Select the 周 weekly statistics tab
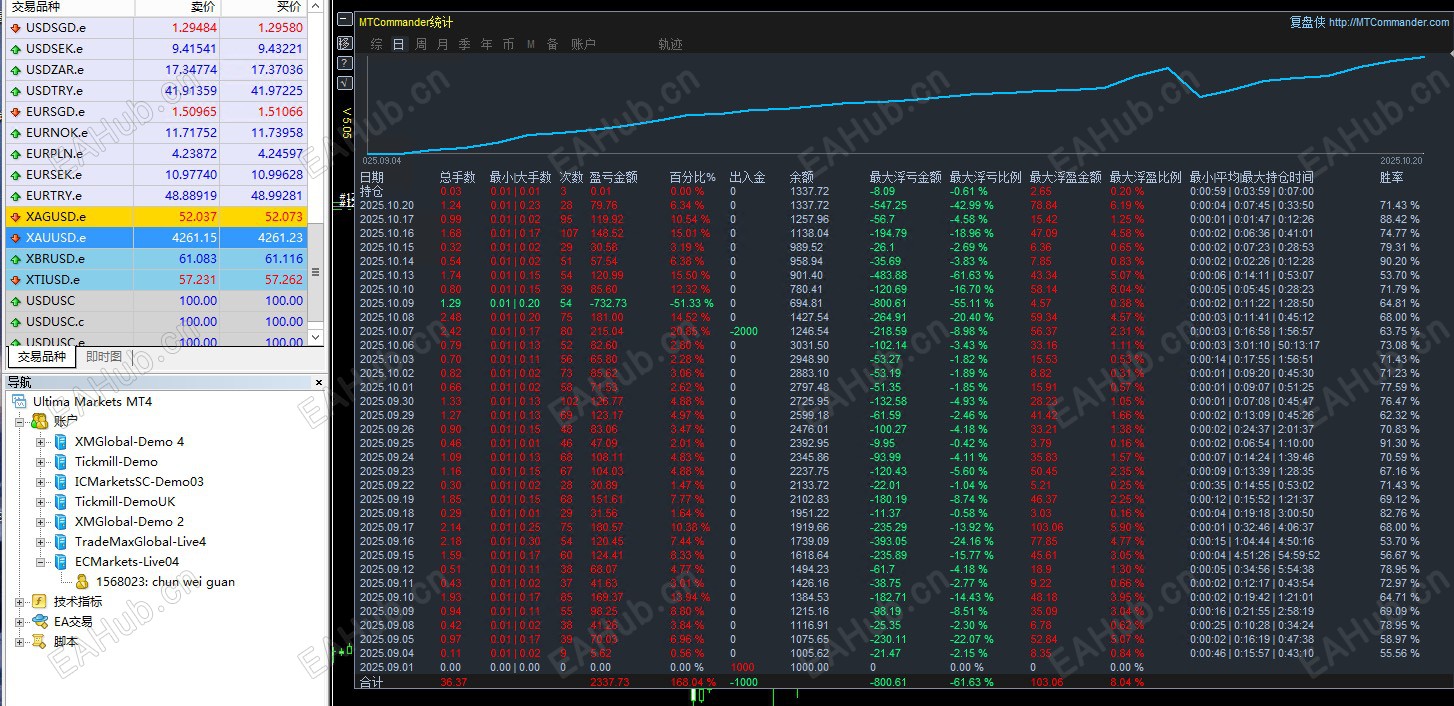Viewport: 1454px width, 706px height. pos(421,44)
